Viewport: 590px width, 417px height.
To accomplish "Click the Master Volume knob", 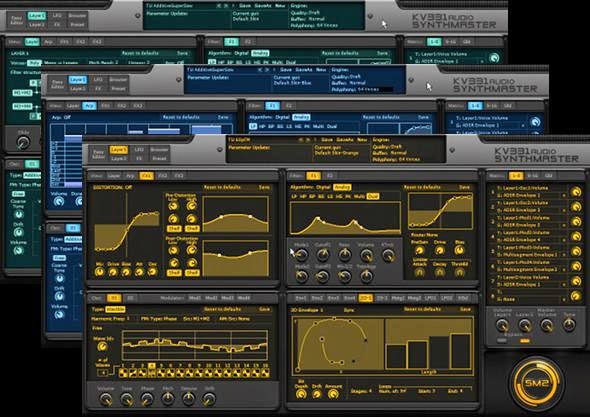I will (547, 325).
